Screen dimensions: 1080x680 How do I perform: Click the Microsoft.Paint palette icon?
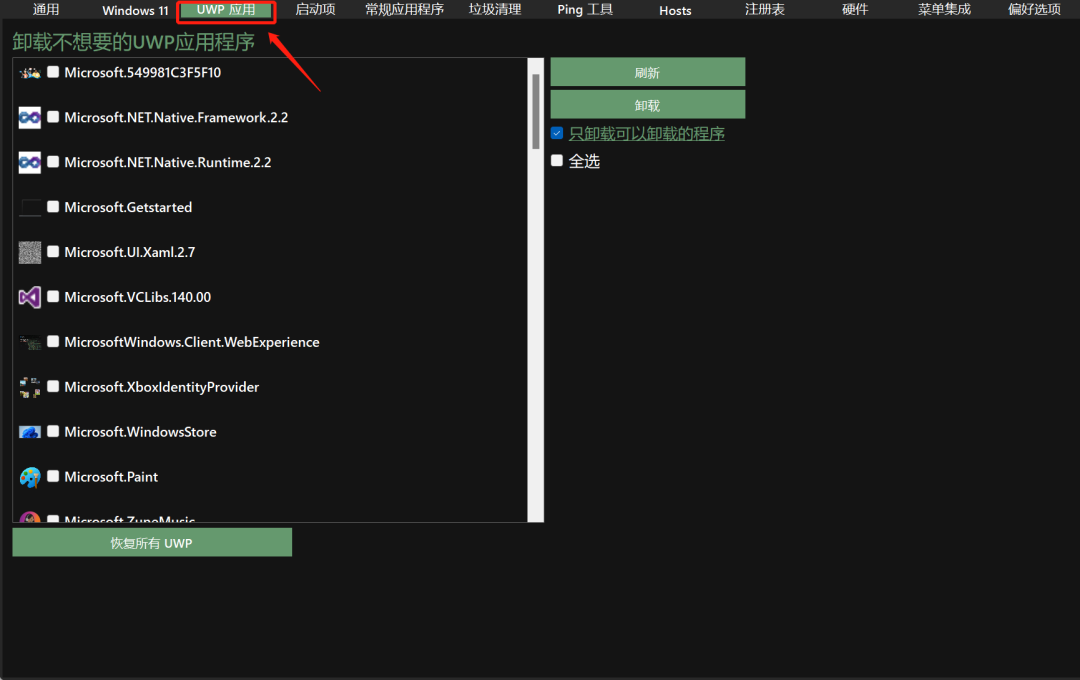30,477
